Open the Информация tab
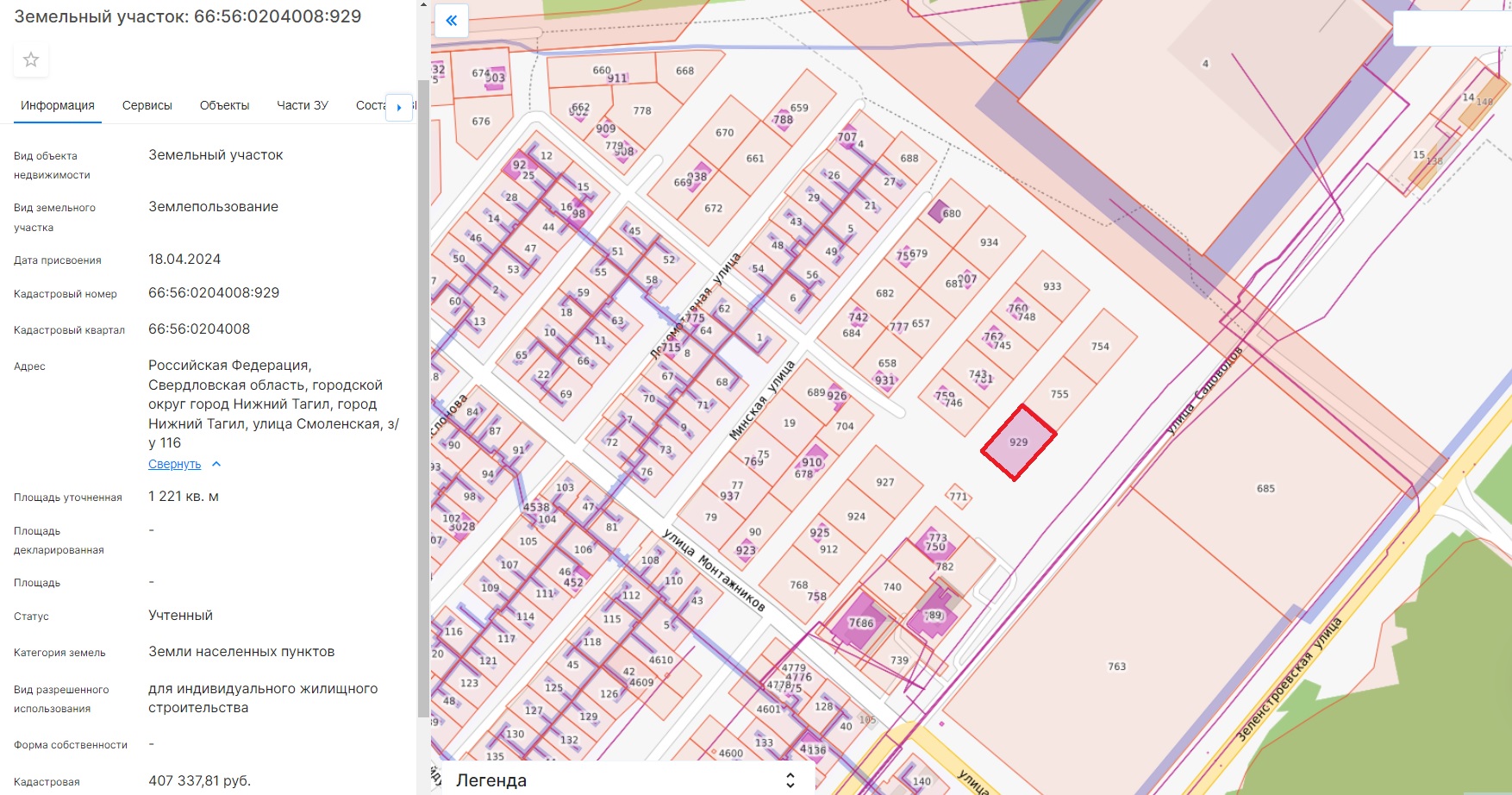This screenshot has width=1512, height=795. (x=58, y=105)
